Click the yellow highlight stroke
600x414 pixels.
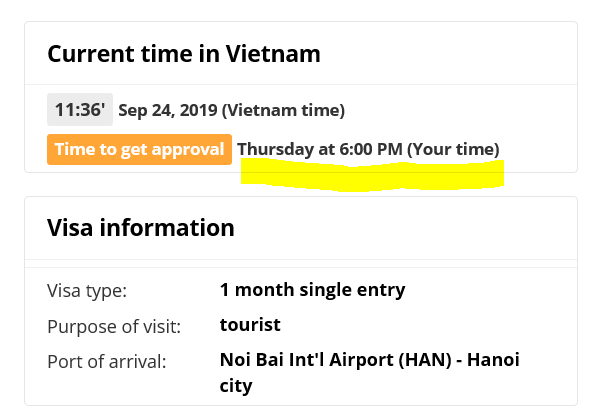[372, 176]
